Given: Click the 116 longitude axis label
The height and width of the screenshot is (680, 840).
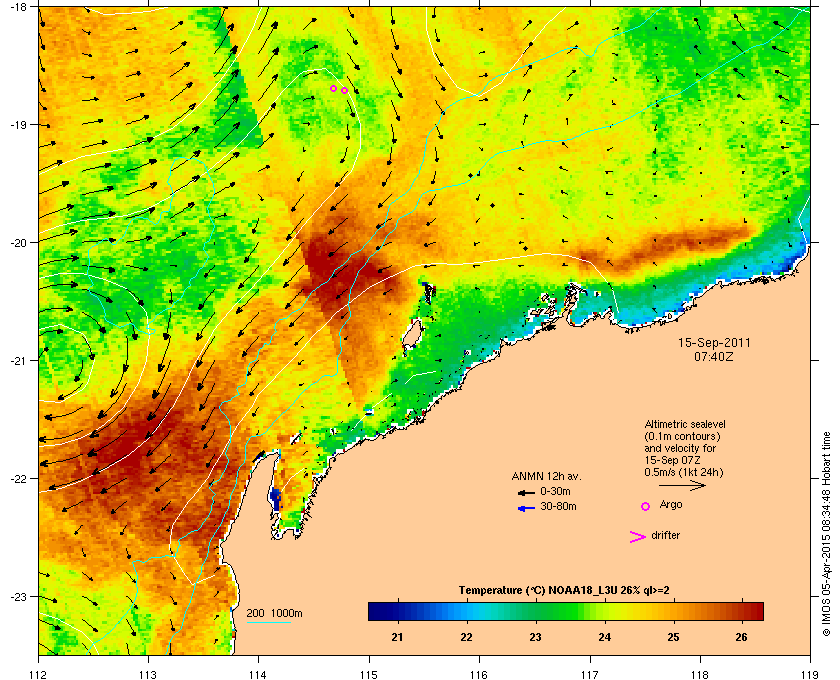Looking at the screenshot, I should pos(479,675).
